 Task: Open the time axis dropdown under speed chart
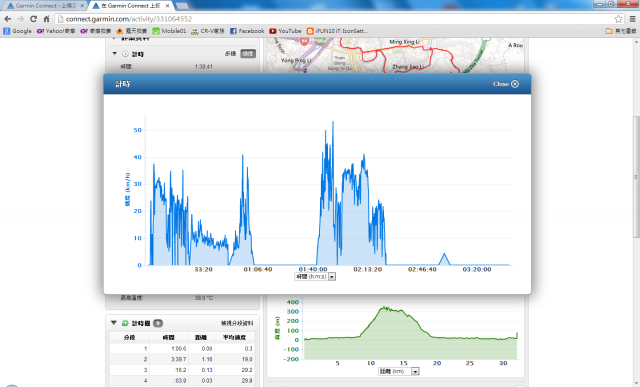pyautogui.click(x=332, y=277)
